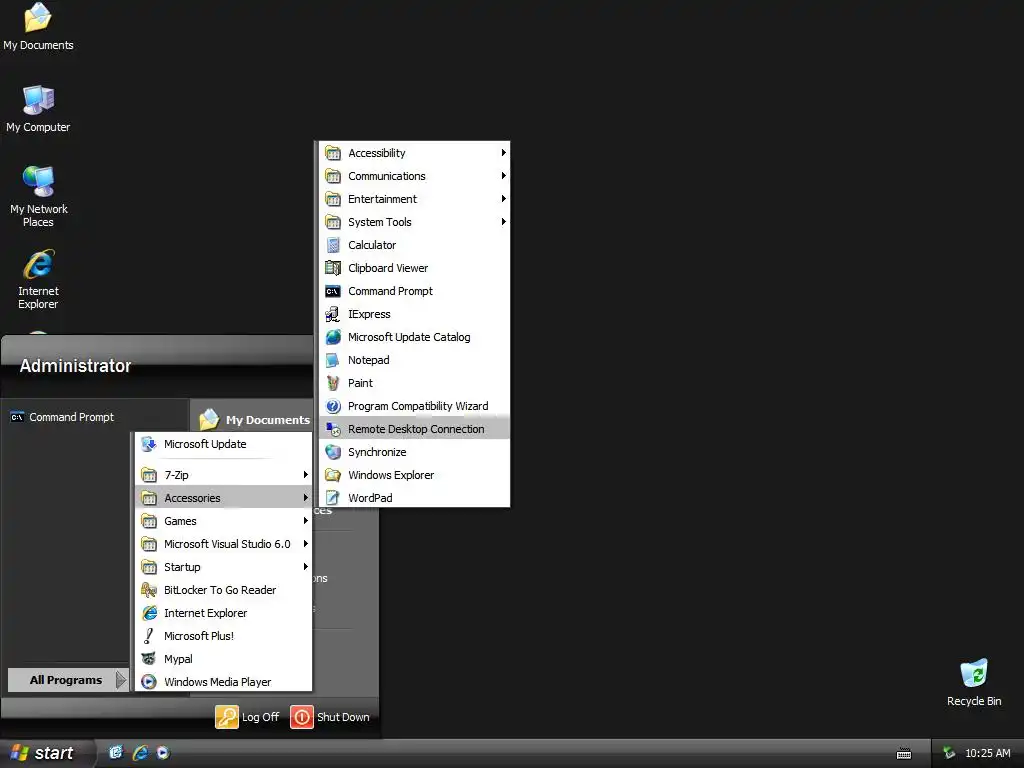Expand the Accessibility submenu arrow
This screenshot has height=768, width=1024.
504,153
